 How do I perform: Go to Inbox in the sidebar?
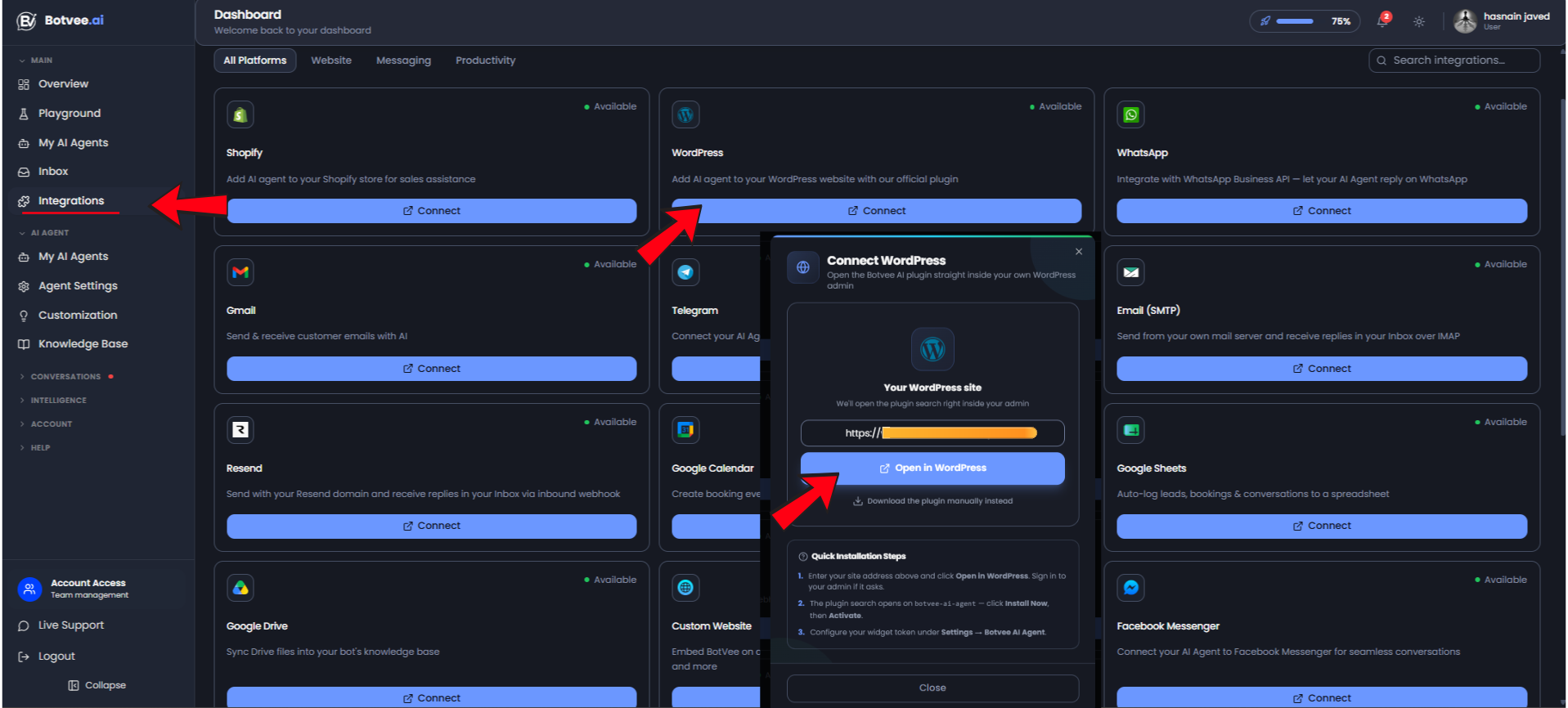pyautogui.click(x=53, y=172)
